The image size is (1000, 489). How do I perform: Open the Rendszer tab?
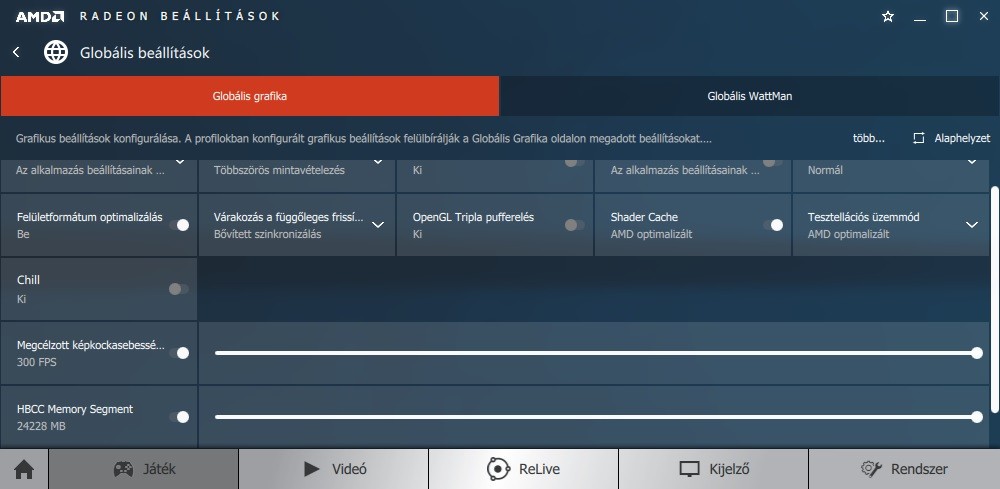(904, 470)
